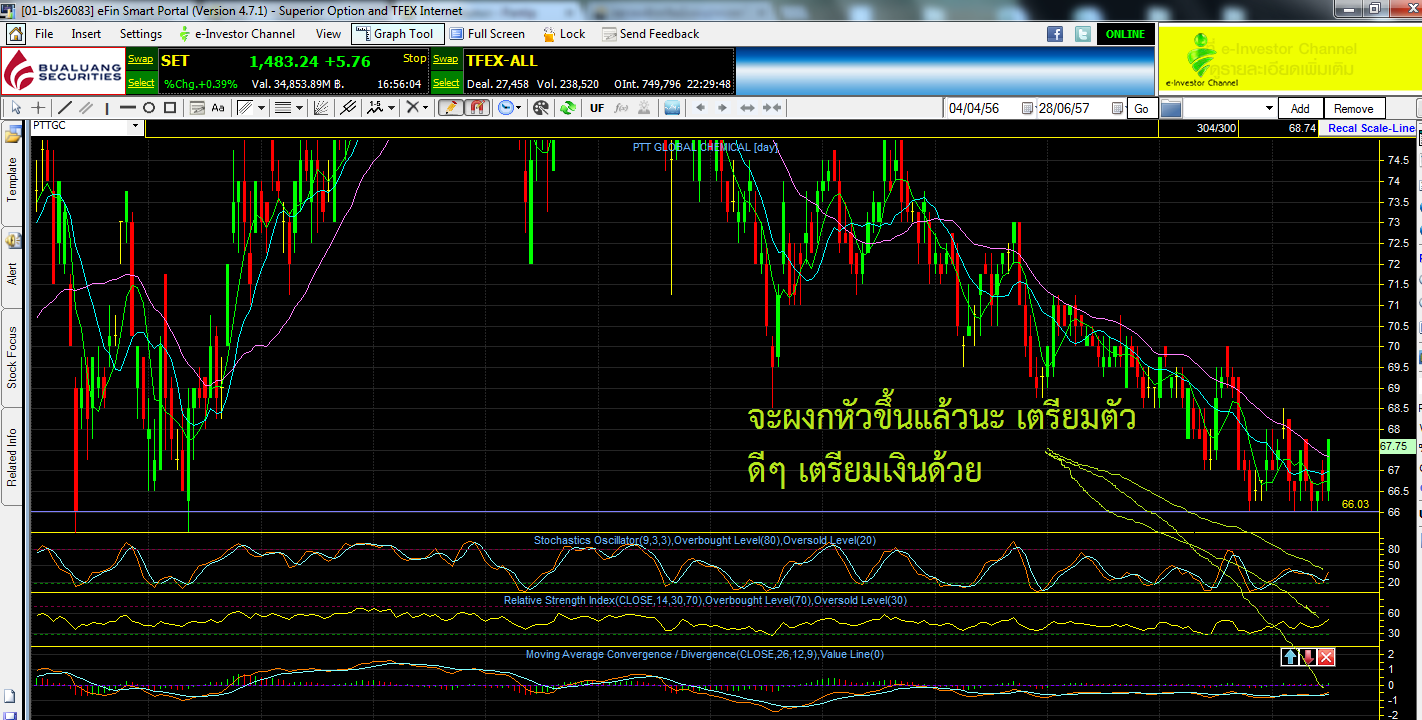Viewport: 1422px width, 720px height.
Task: Click the expand horizontal arrows icon
Action: [747, 108]
